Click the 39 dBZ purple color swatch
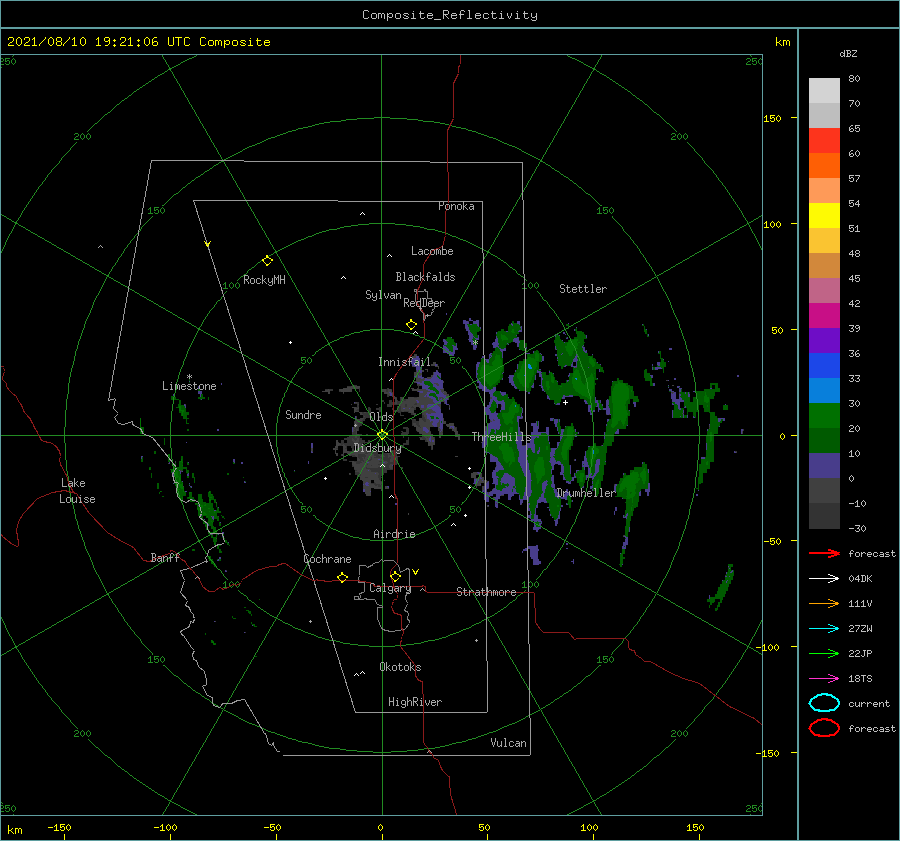The image size is (900, 841). coord(824,341)
